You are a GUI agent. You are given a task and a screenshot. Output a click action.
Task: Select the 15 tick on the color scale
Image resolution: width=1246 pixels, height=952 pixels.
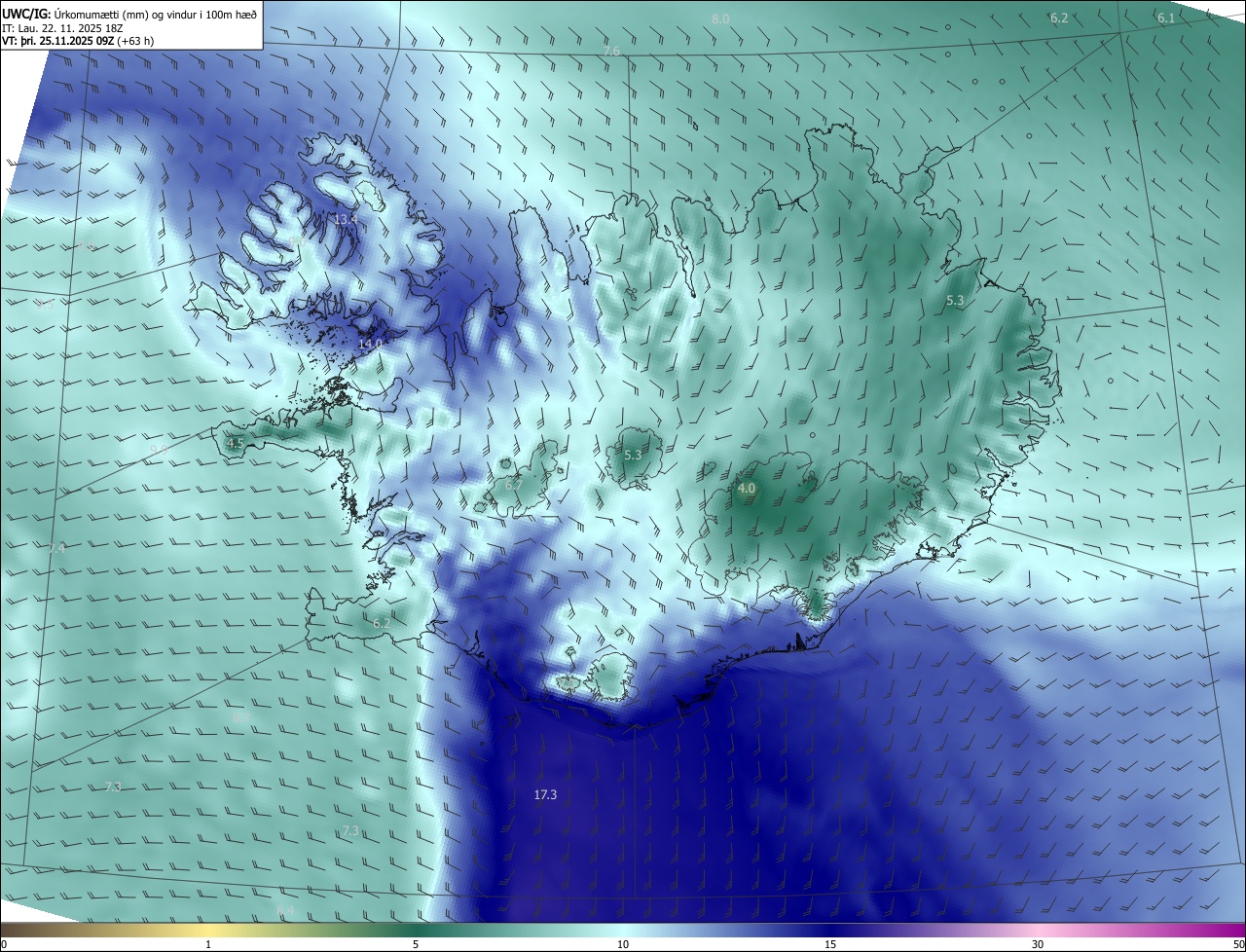[x=830, y=944]
